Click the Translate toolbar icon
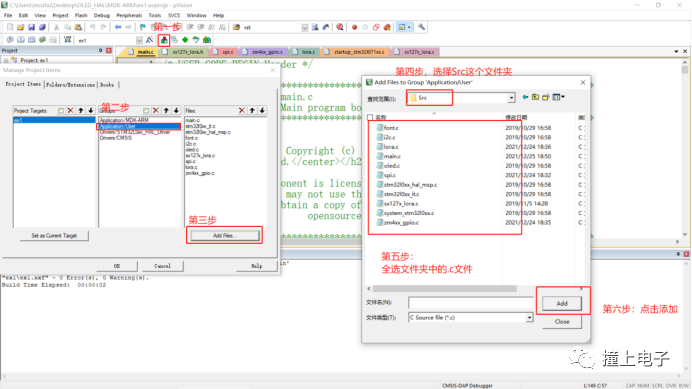692x389 pixels. pos(10,40)
